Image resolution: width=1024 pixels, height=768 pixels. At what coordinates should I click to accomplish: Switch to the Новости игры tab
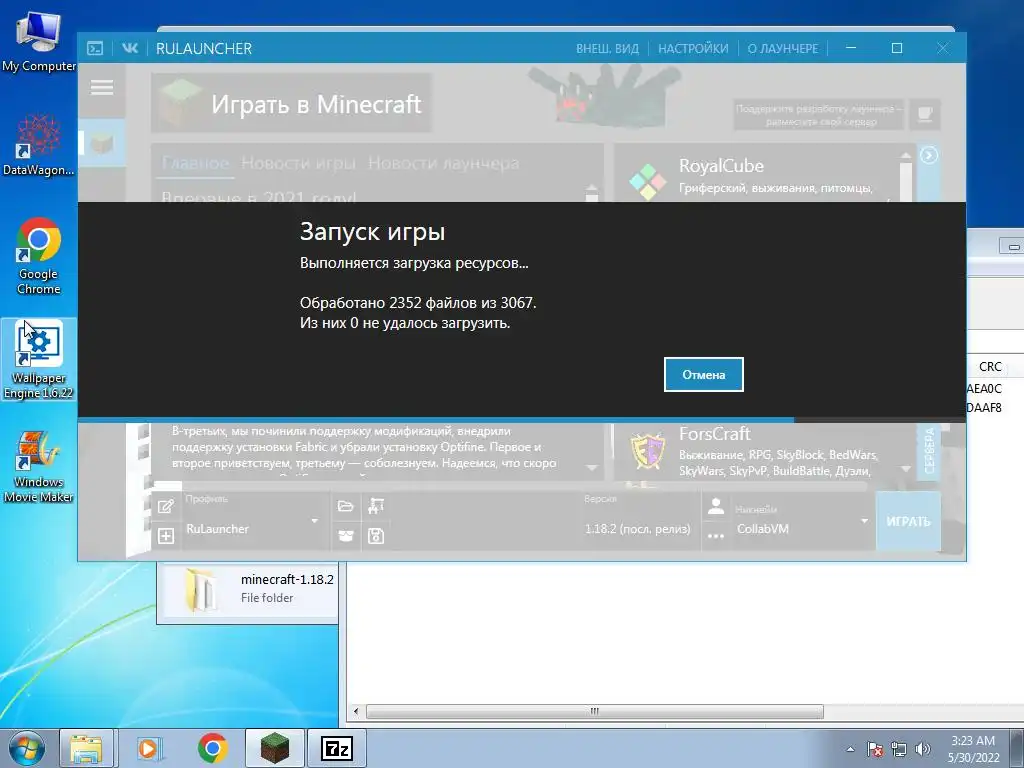298,163
